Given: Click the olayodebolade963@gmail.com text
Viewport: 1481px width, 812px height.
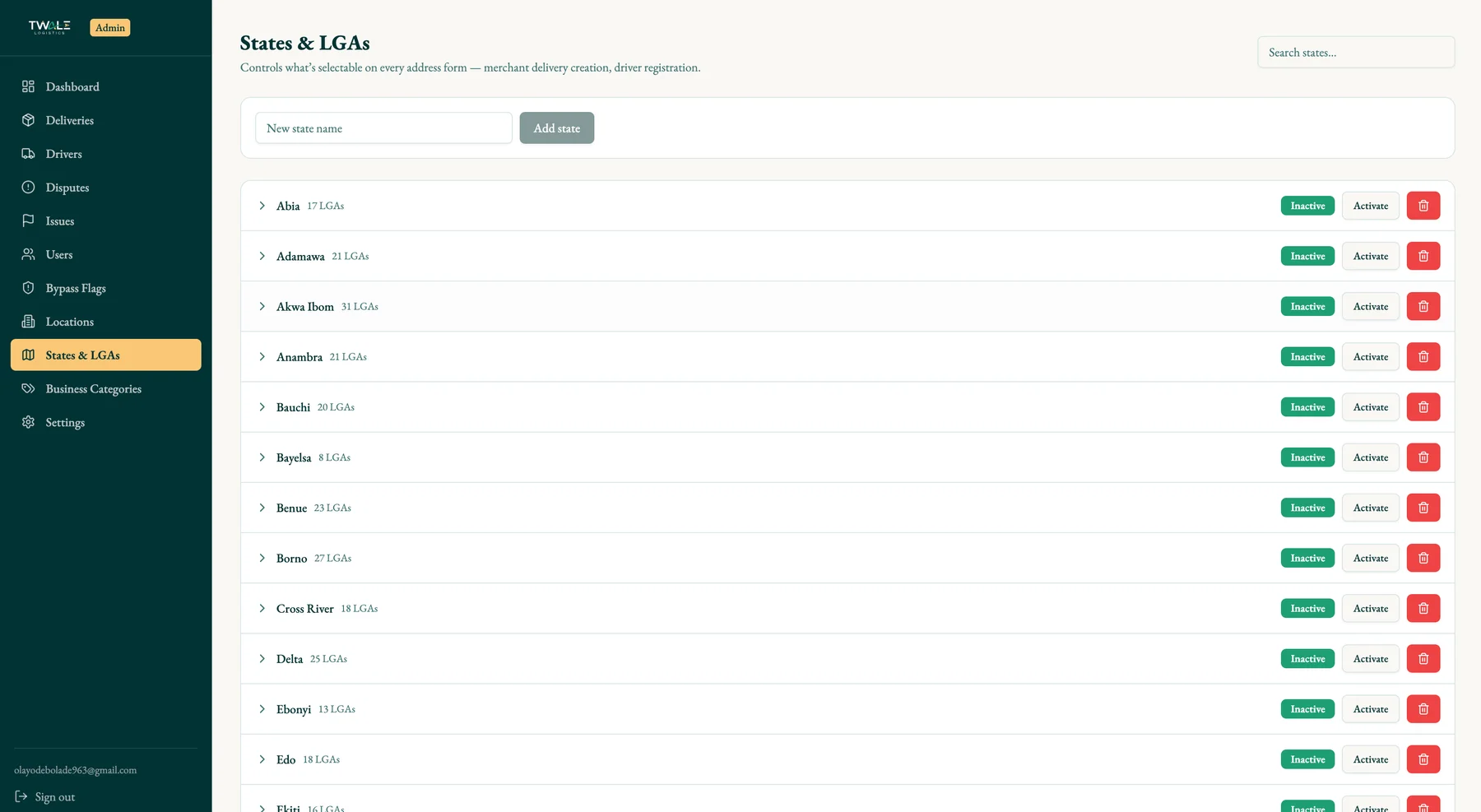Looking at the screenshot, I should pos(76,770).
